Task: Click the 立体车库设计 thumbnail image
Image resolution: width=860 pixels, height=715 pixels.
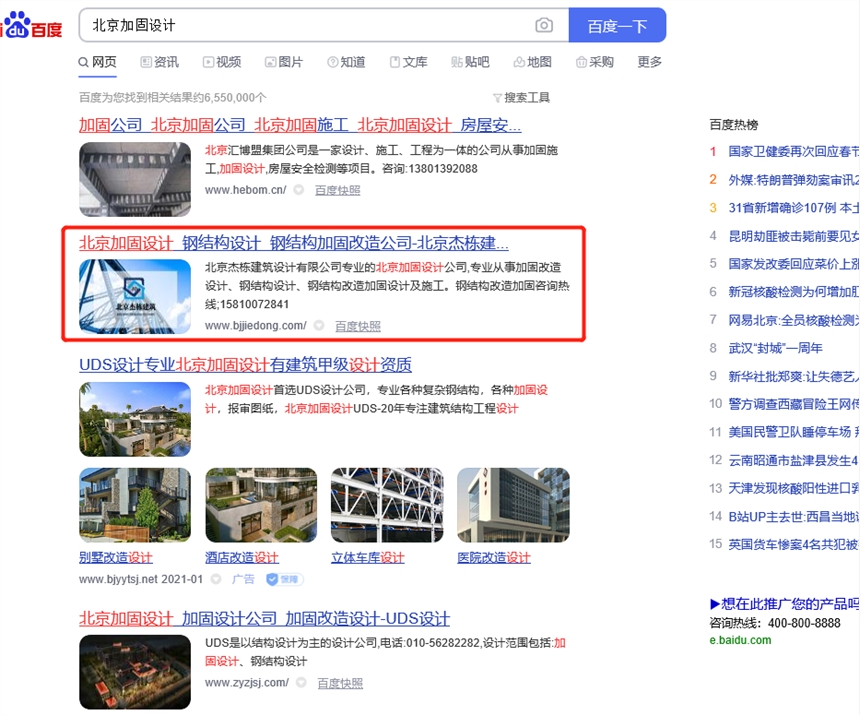Action: (x=386, y=505)
